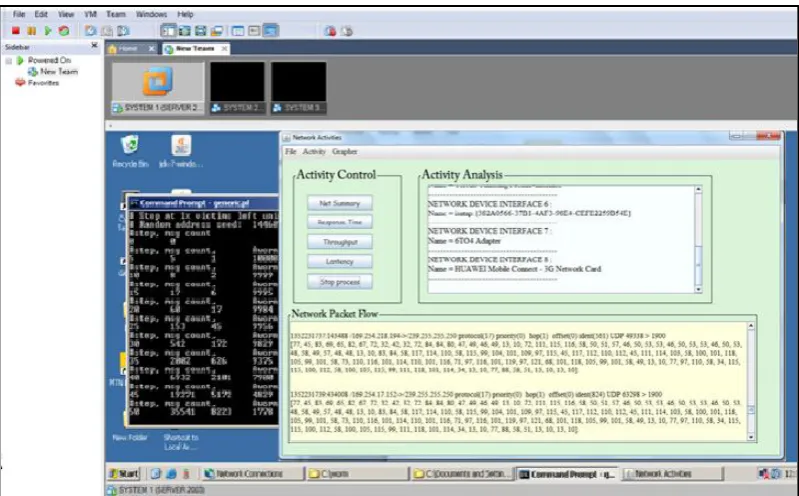Open the Team menu

(116, 14)
